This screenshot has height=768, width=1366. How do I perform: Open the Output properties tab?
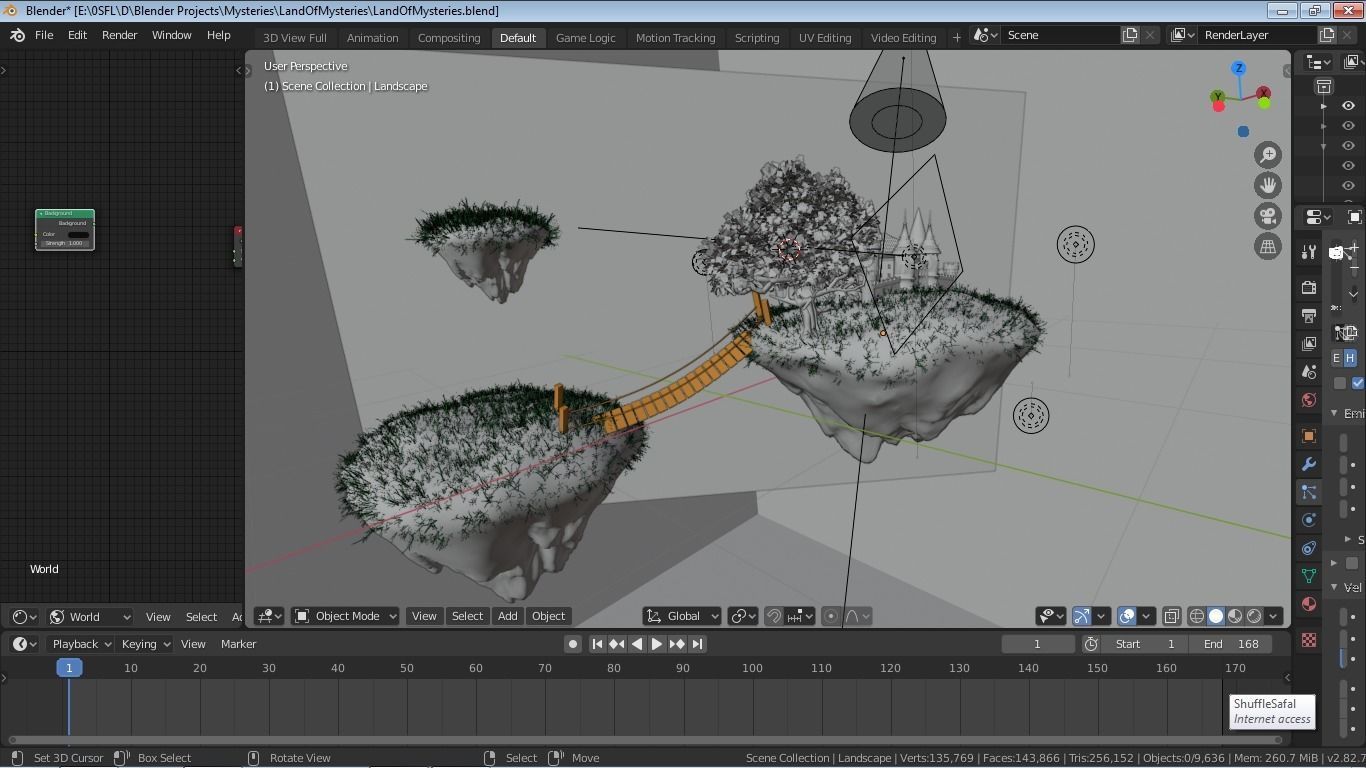pyautogui.click(x=1308, y=316)
